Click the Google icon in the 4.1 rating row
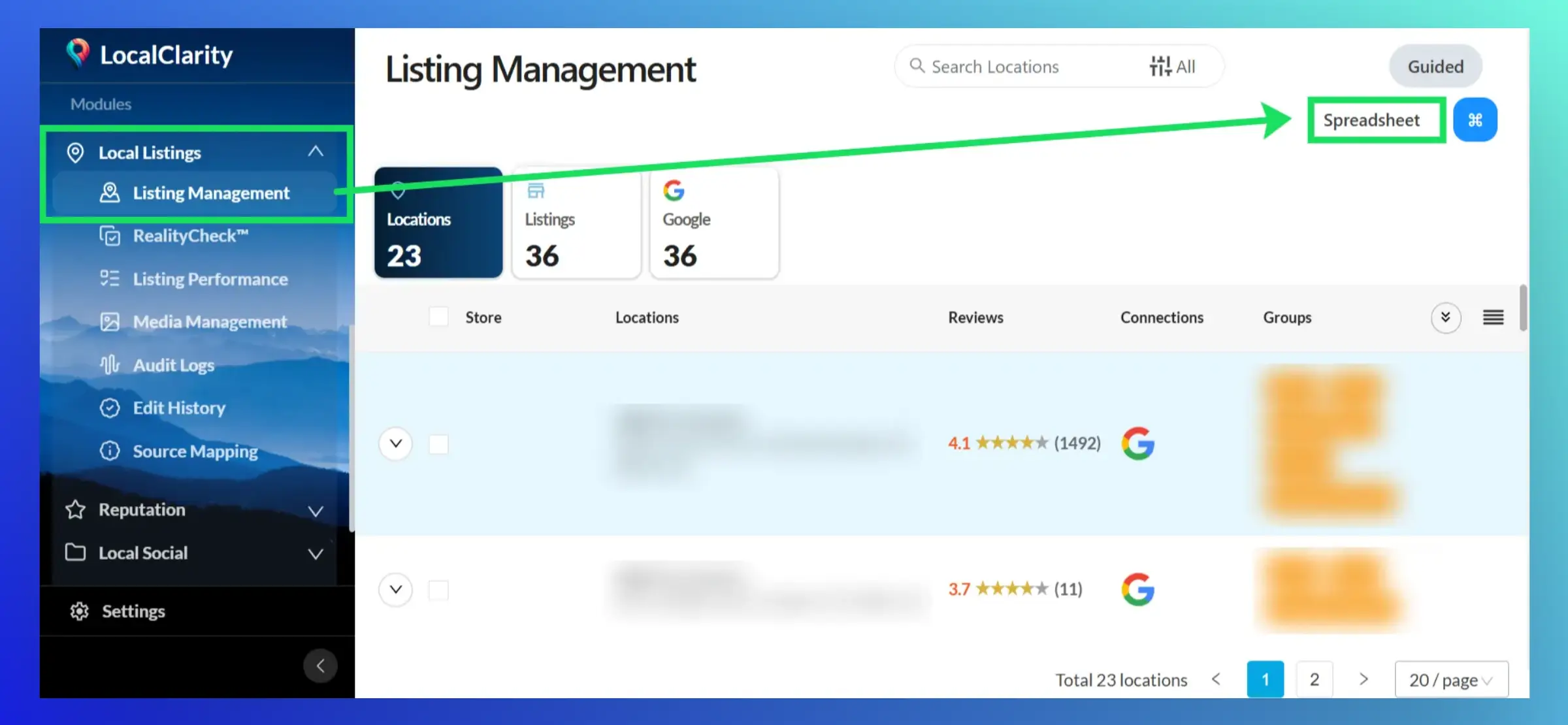 coord(1138,443)
